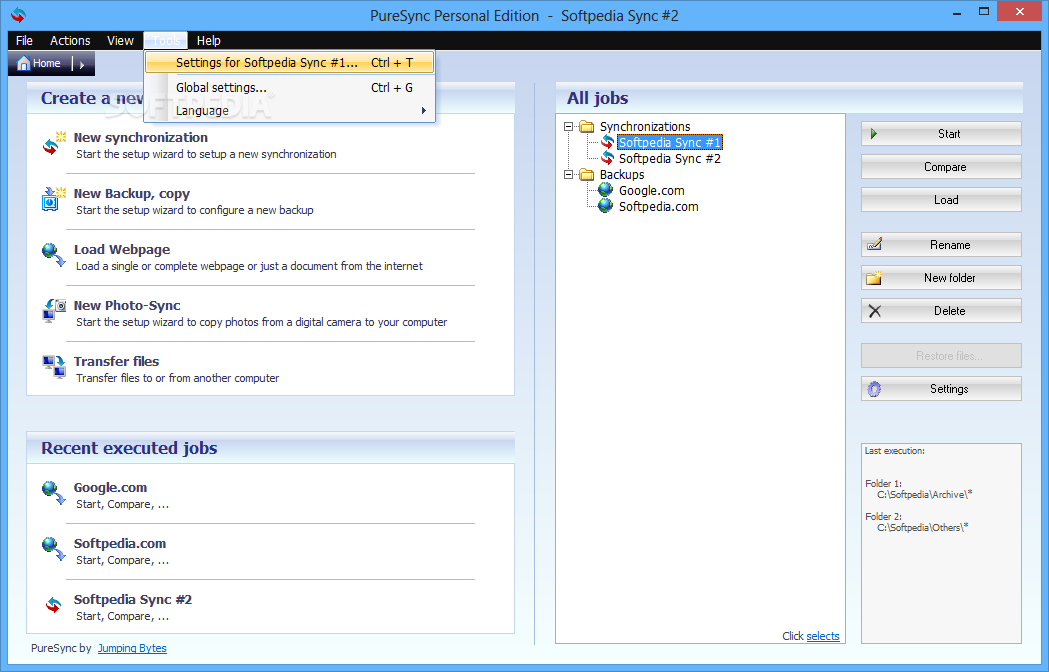The width and height of the screenshot is (1049, 672).
Task: Click the Restore files button
Action: tap(941, 355)
